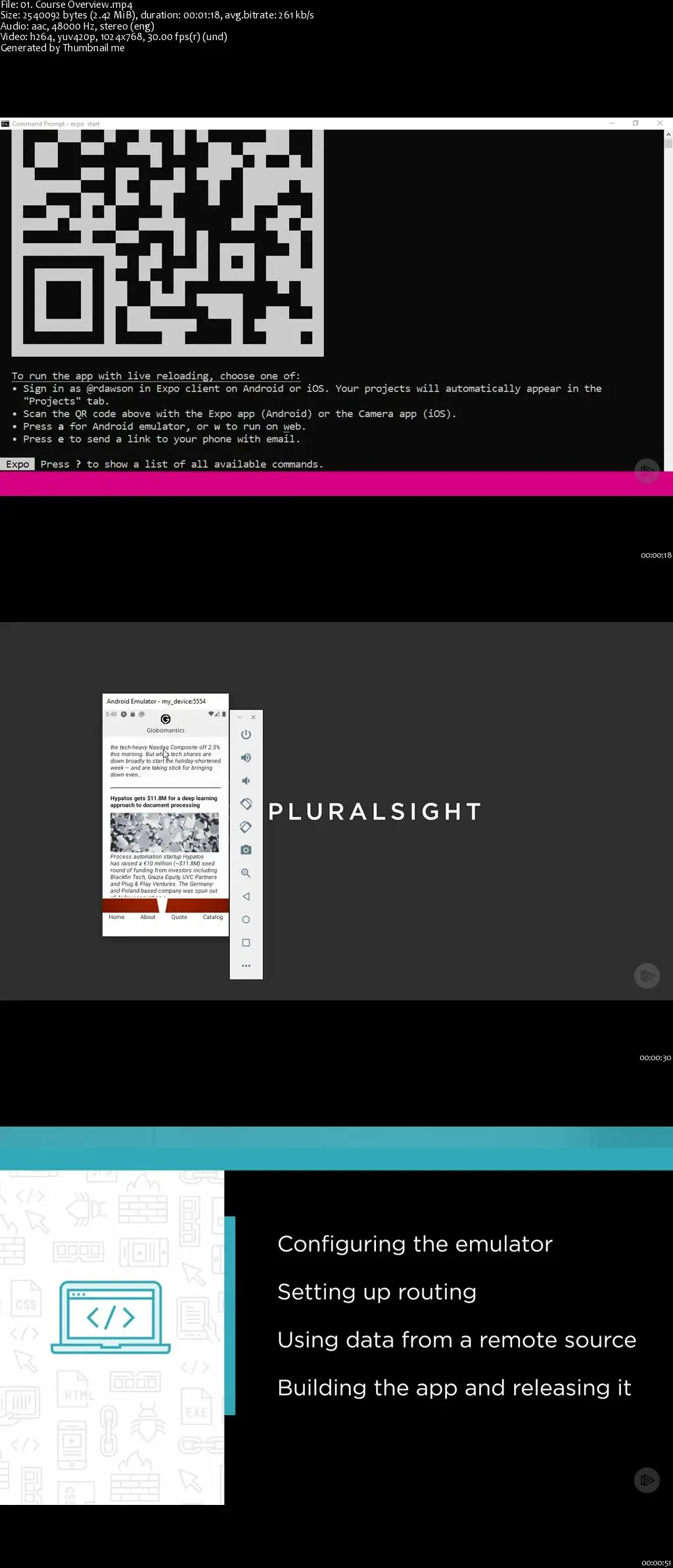Screen dimensions: 673x1568
Task: Click the battery icon in emulator status bar
Action: pos(223,714)
